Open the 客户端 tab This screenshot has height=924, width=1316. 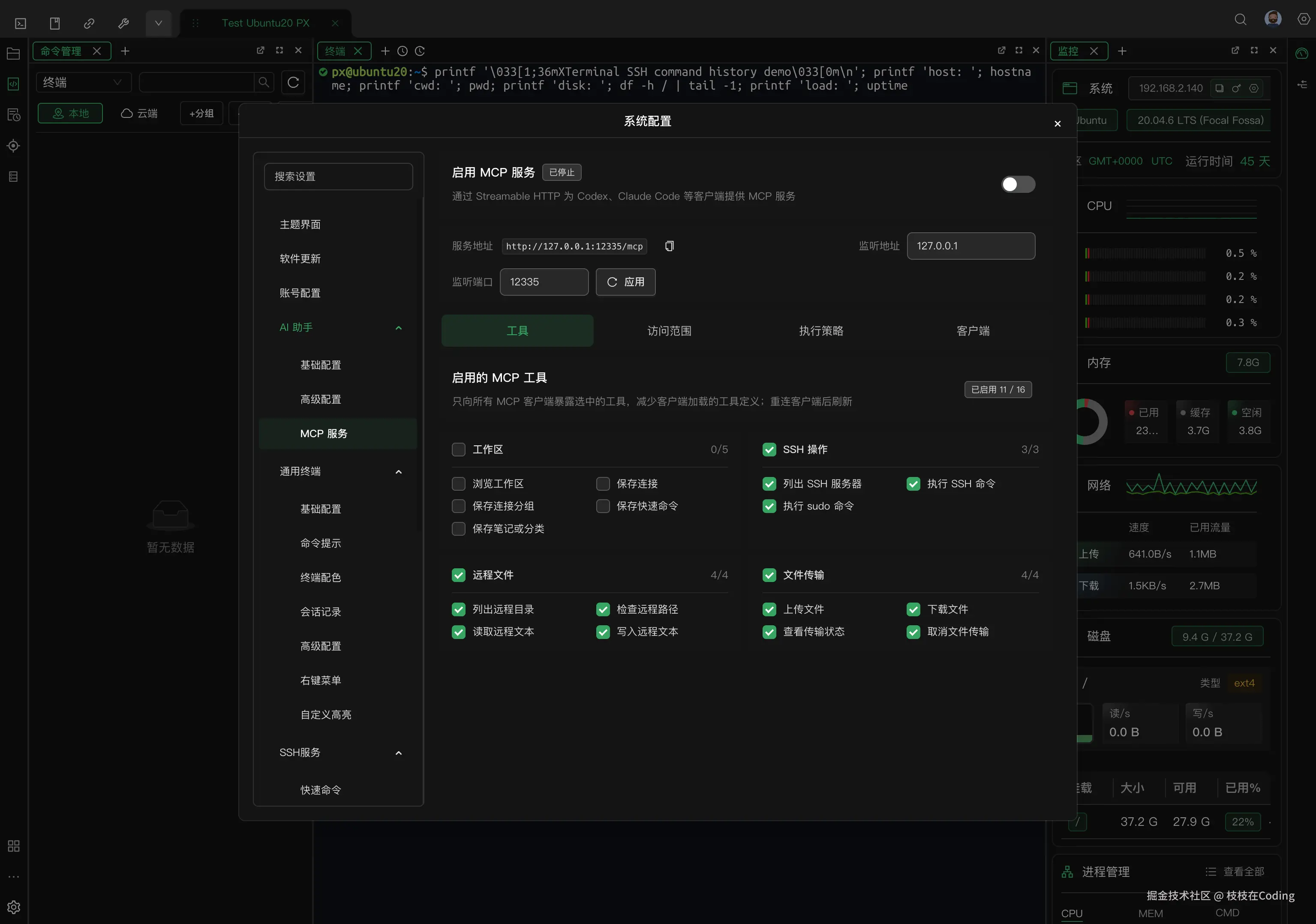(x=973, y=331)
